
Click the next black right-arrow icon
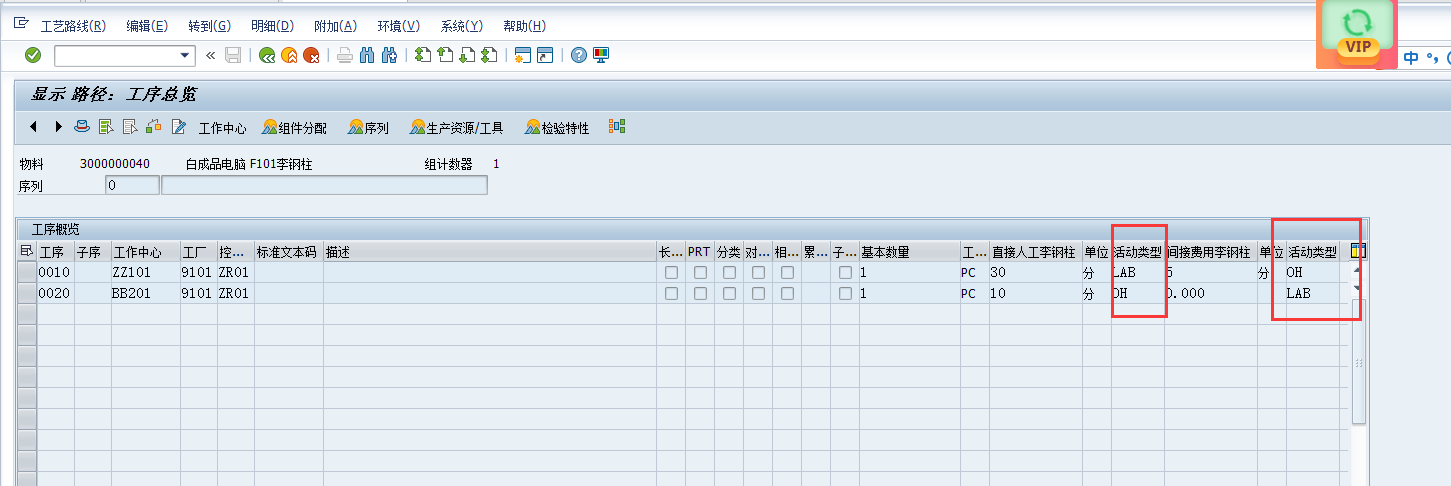point(58,127)
